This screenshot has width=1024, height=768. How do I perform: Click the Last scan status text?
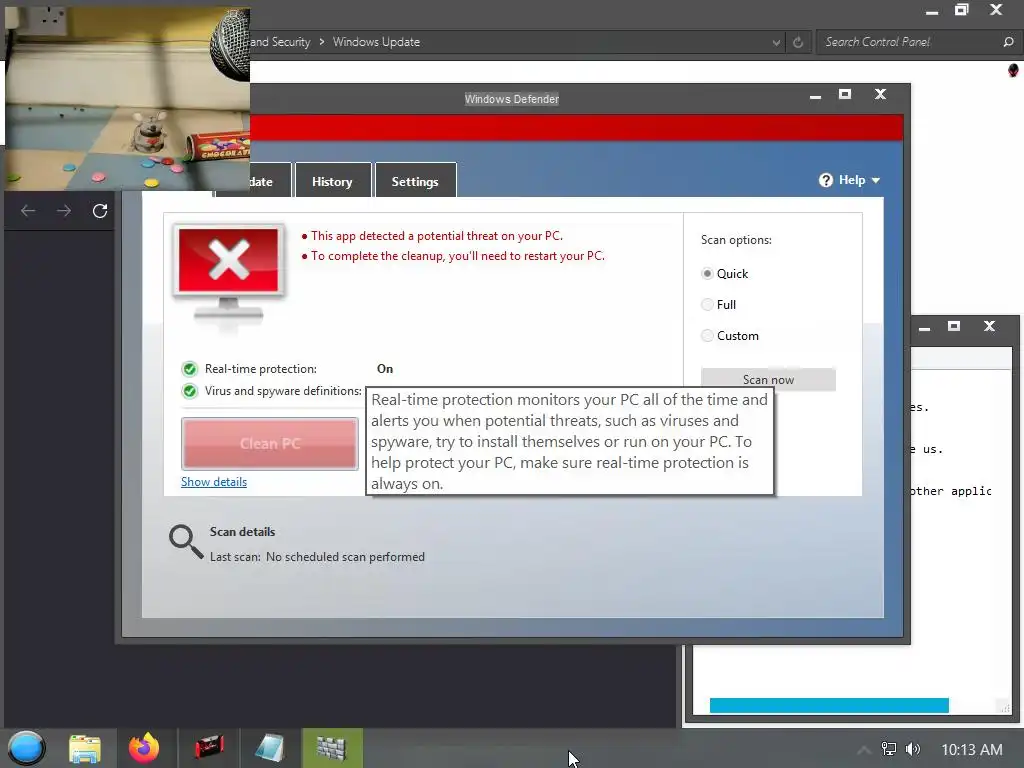tap(317, 557)
